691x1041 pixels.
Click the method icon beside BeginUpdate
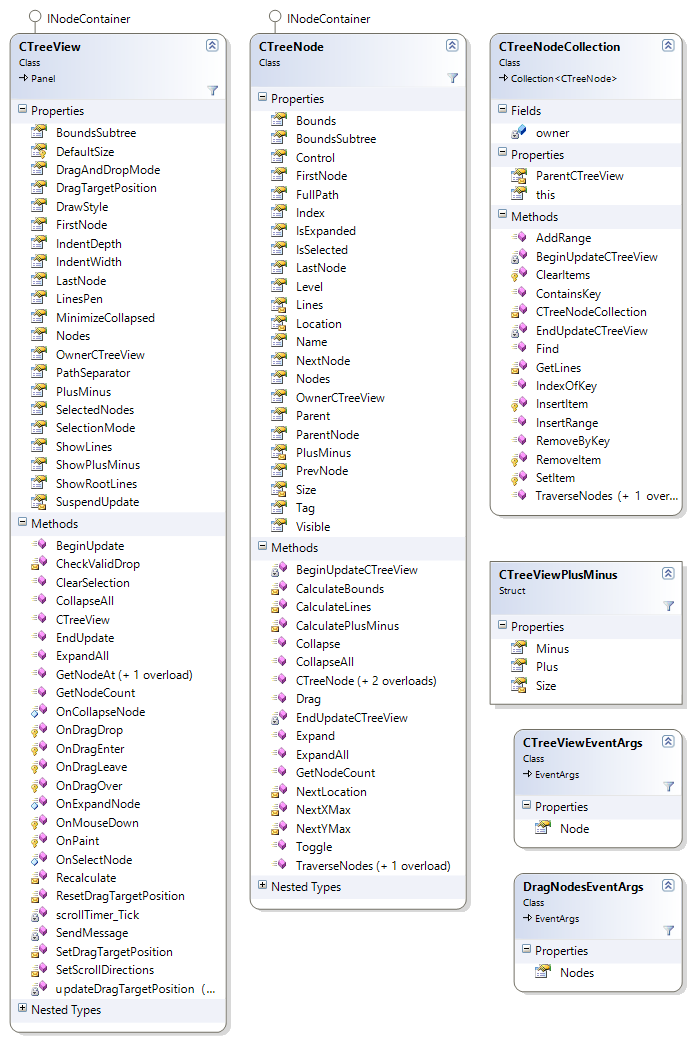coord(40,544)
